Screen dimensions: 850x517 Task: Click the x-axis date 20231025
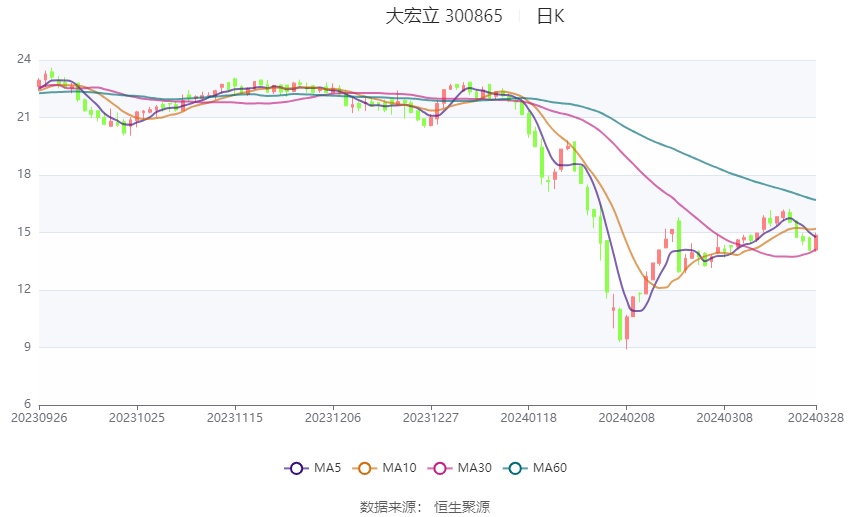[x=137, y=418]
